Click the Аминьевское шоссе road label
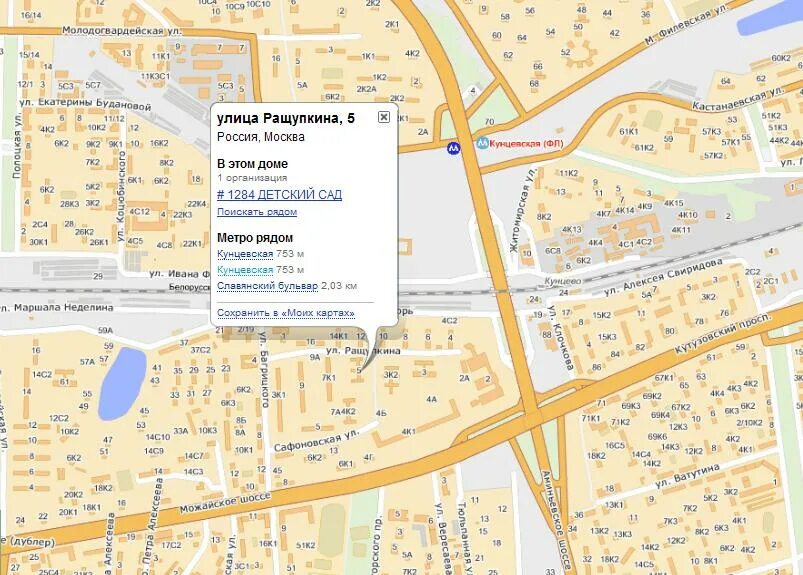 [555, 520]
